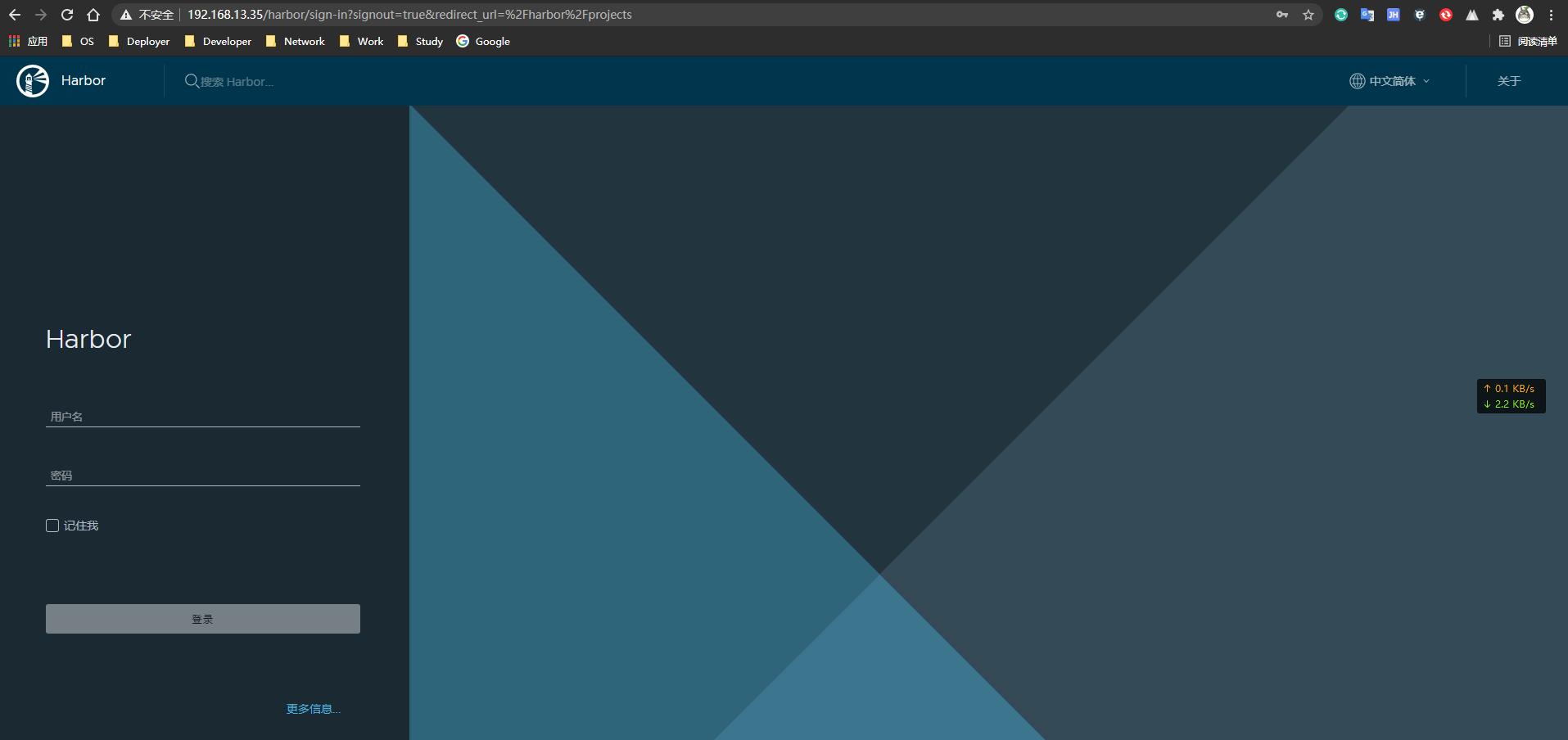Open the 关于 about link

coord(1509,81)
